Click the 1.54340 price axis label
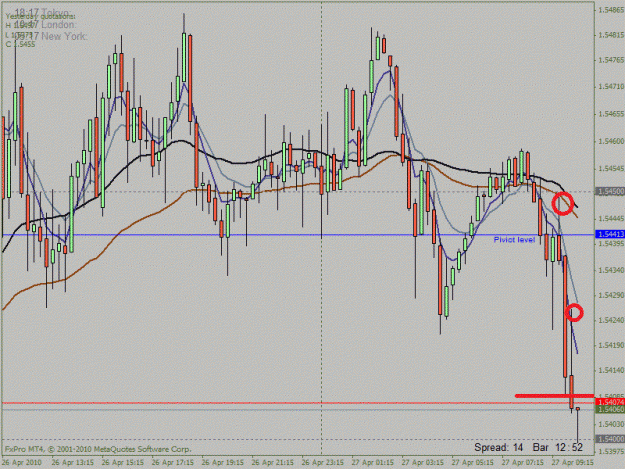 click(x=611, y=271)
